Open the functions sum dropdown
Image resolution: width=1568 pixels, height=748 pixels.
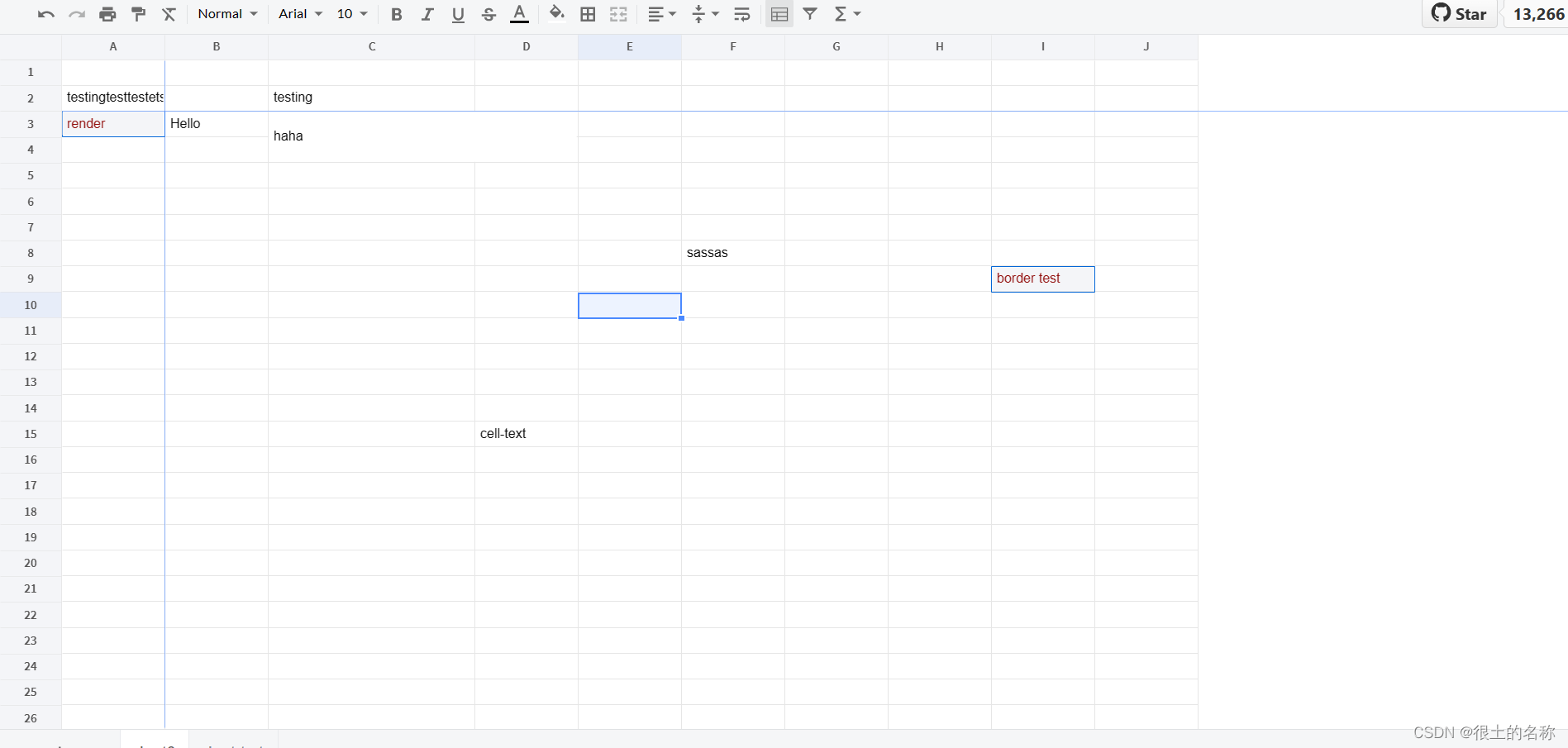[847, 14]
